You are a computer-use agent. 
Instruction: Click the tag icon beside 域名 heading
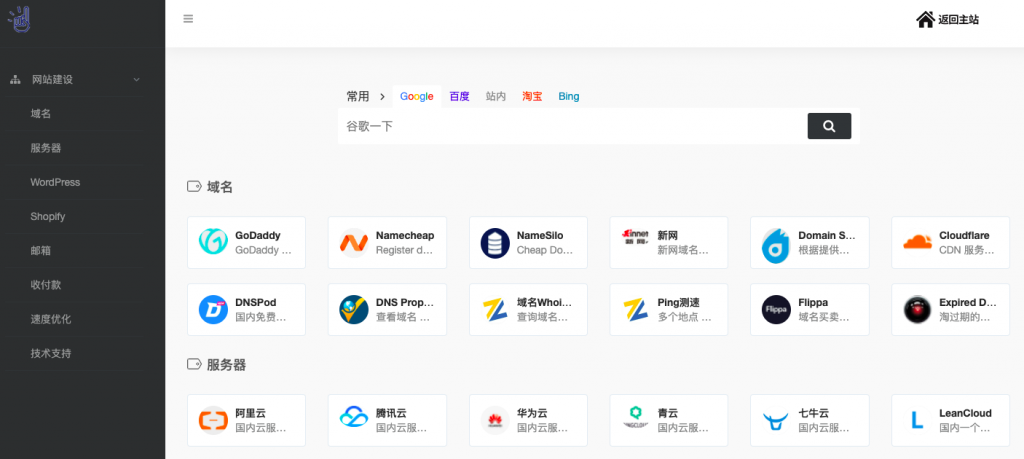[x=194, y=187]
